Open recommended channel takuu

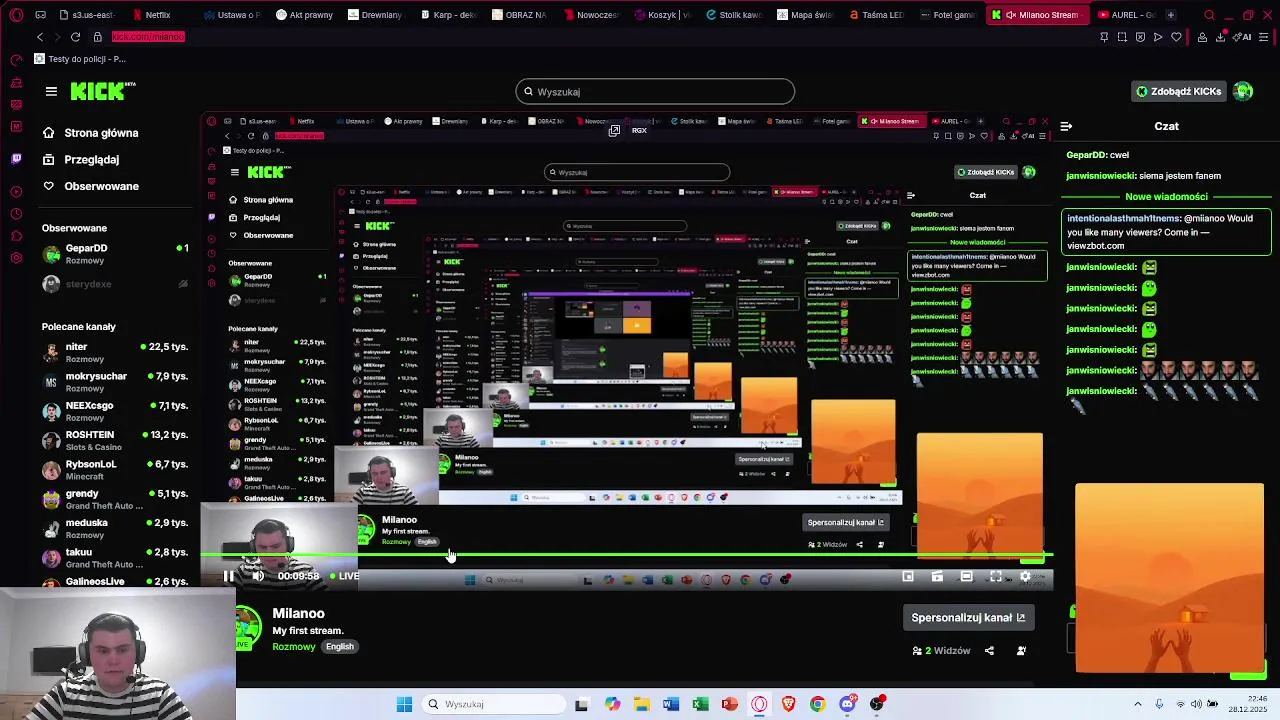[114, 558]
